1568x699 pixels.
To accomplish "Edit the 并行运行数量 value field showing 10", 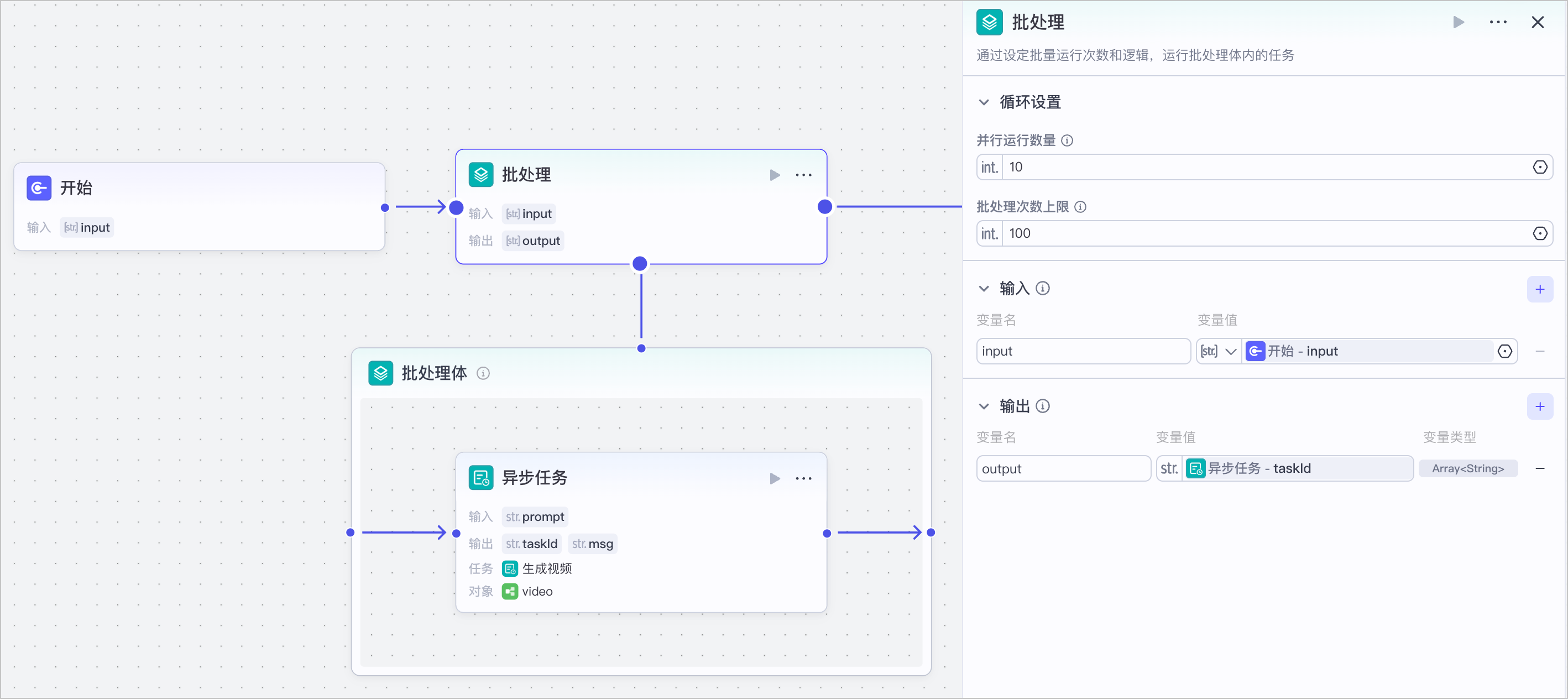I will point(1266,168).
